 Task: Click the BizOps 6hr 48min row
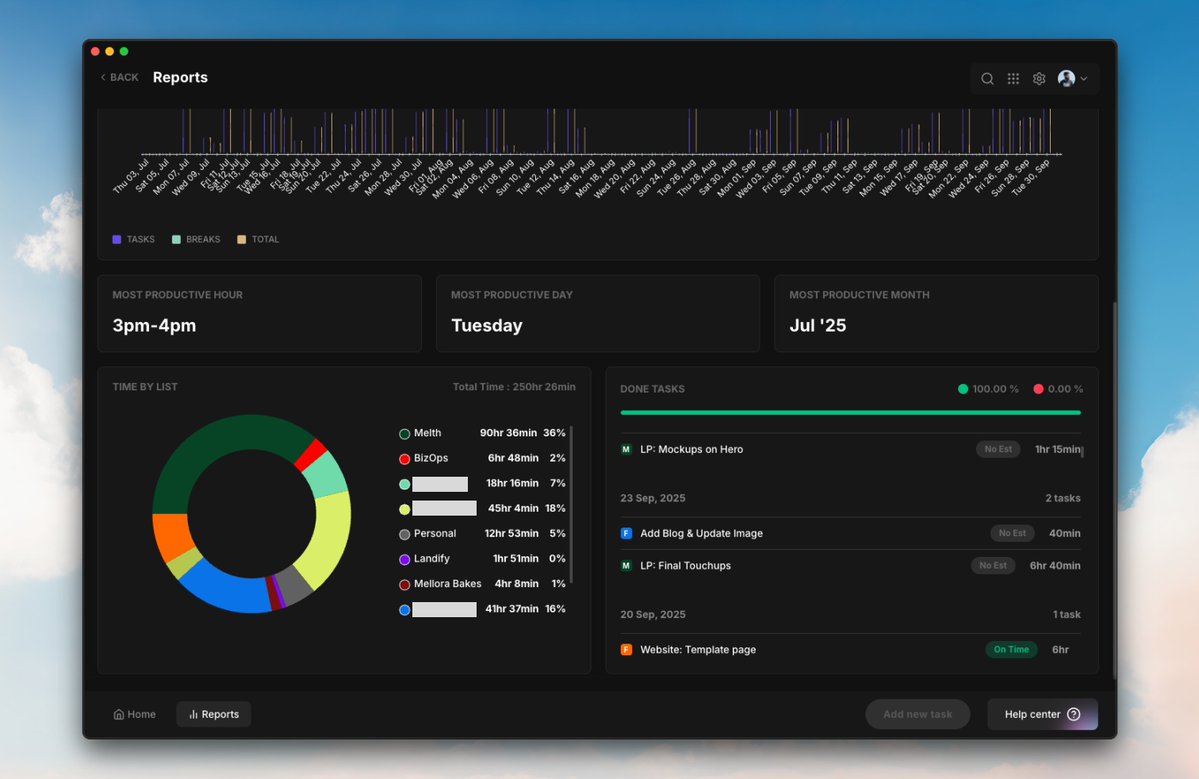(482, 458)
